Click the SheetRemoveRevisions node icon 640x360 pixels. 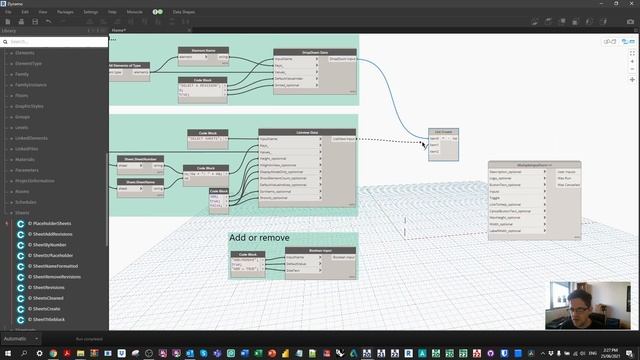[x=20, y=277]
